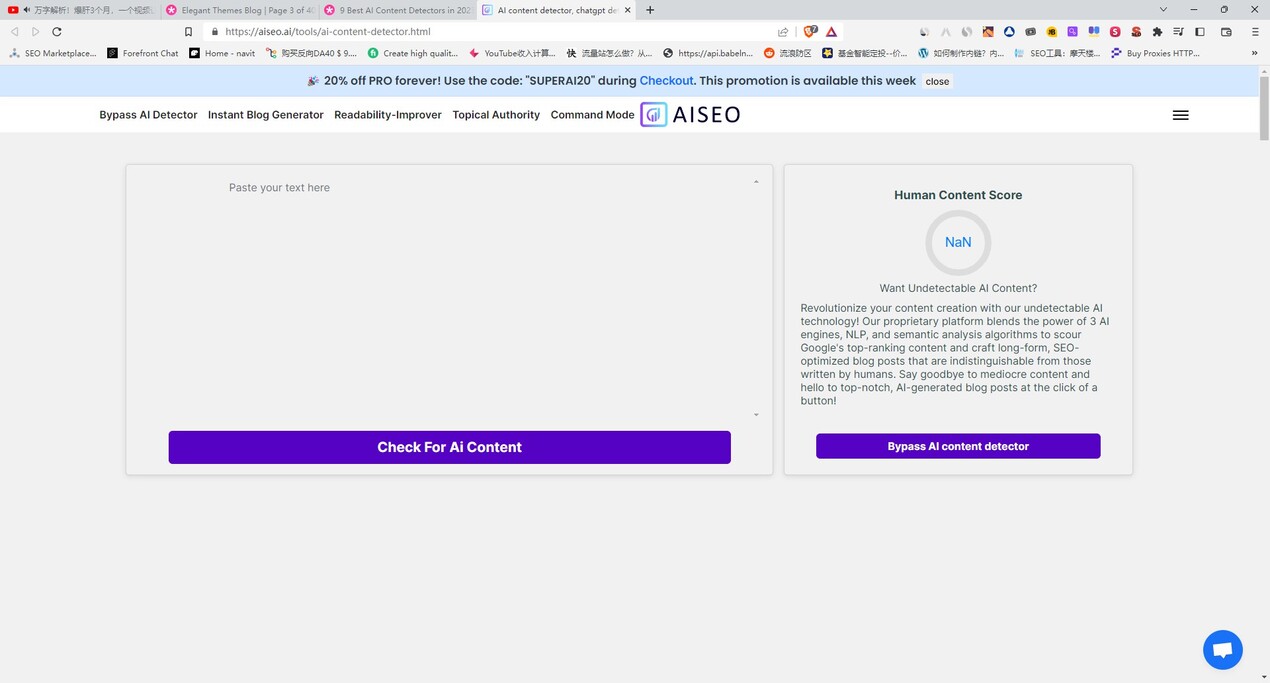Open the browser extensions puzzle icon
The width and height of the screenshot is (1270, 683).
pos(1158,31)
